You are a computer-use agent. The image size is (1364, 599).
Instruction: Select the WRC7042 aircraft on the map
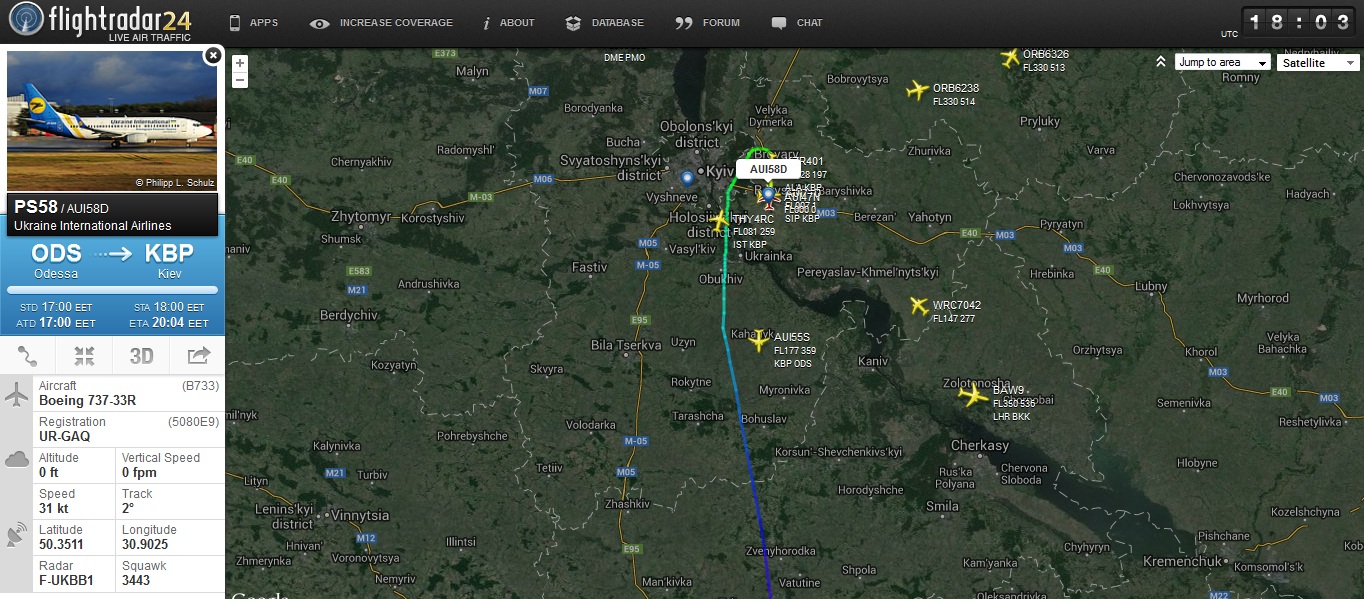click(x=919, y=305)
